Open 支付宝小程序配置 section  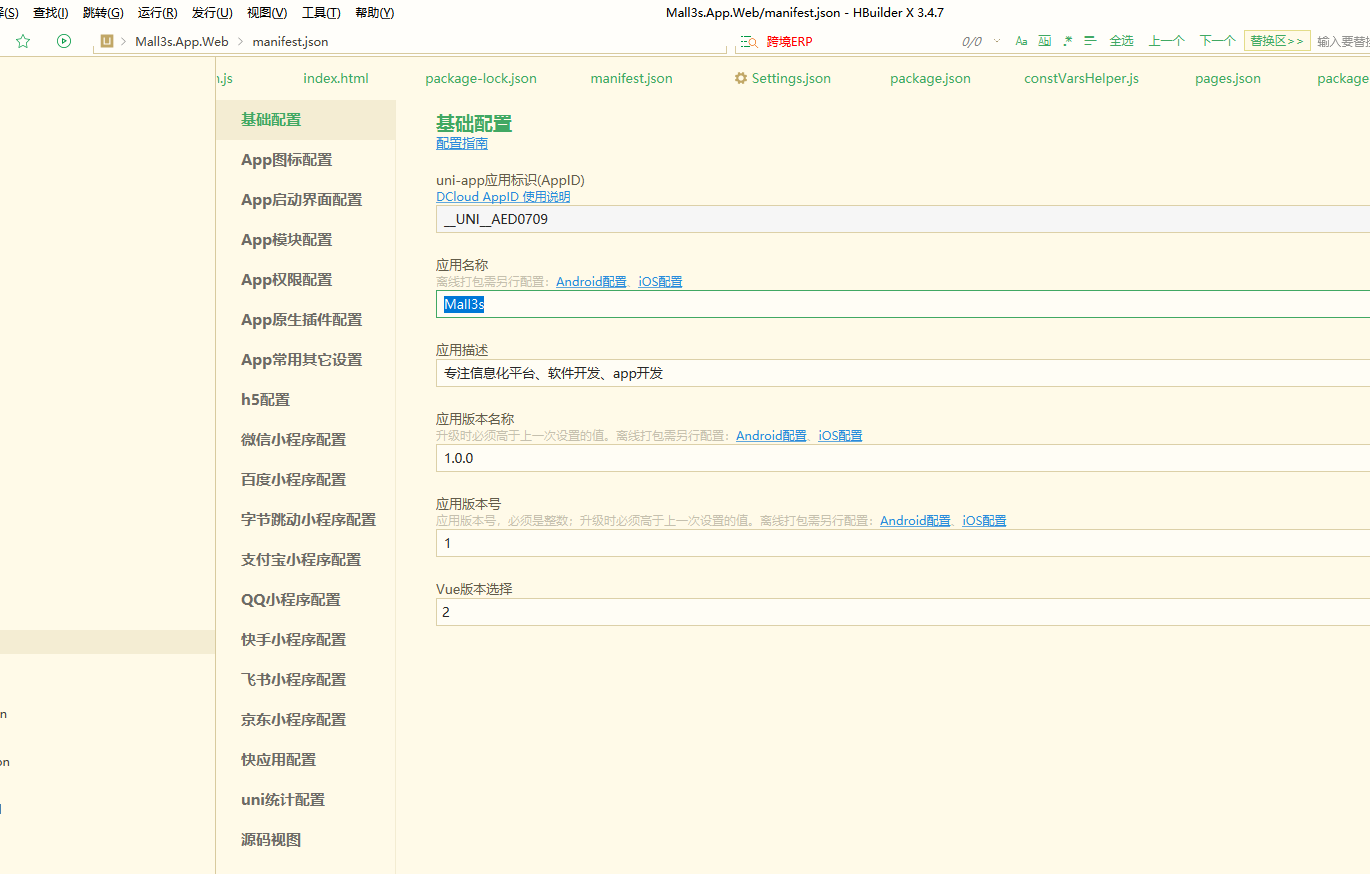tap(306, 559)
